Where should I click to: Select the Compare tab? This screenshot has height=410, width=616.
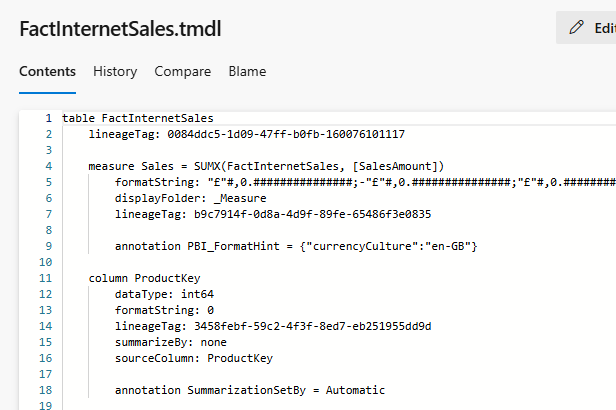point(182,71)
